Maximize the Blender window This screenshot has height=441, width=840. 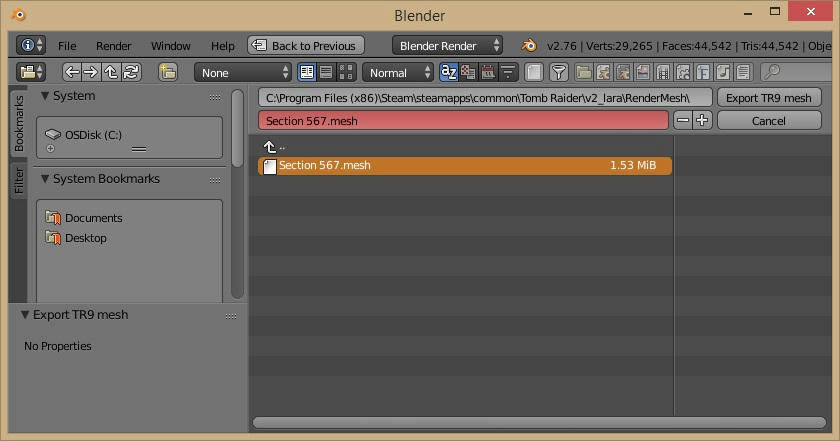[x=775, y=11]
